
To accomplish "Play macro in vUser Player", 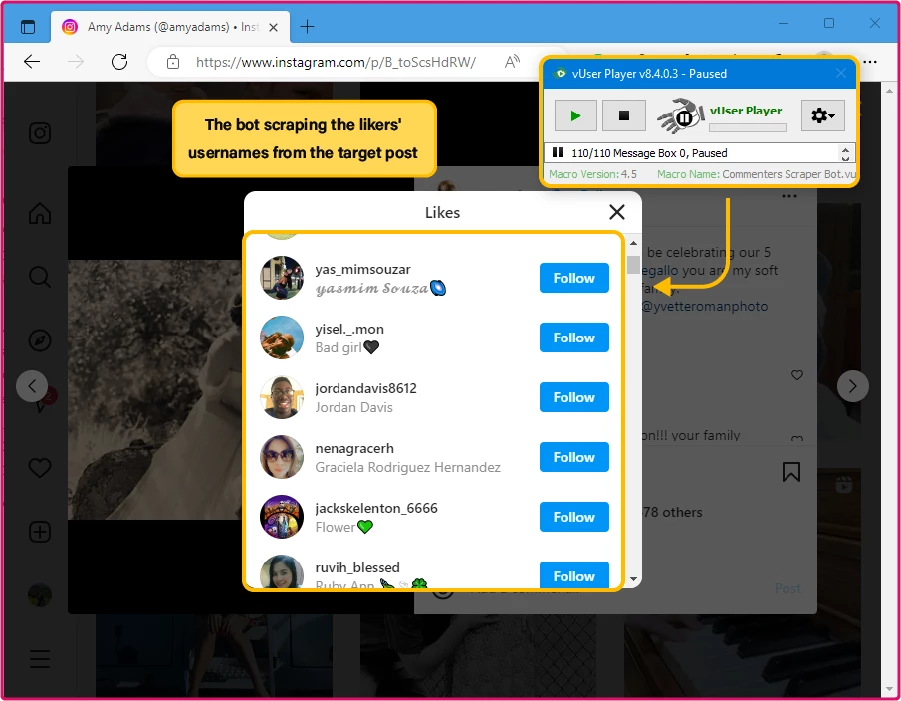I will (575, 116).
